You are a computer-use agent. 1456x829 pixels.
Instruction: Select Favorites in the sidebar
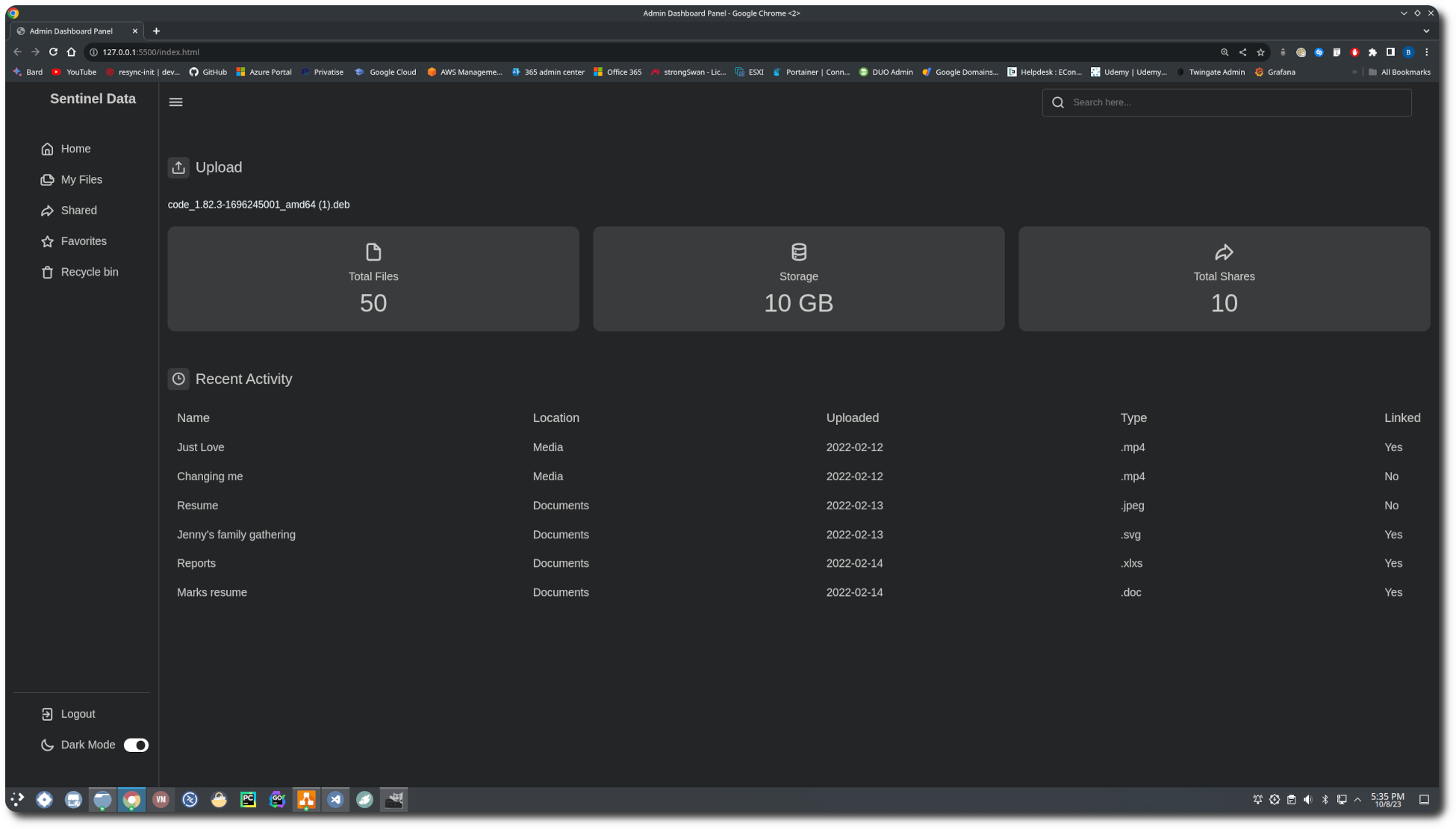click(83, 241)
